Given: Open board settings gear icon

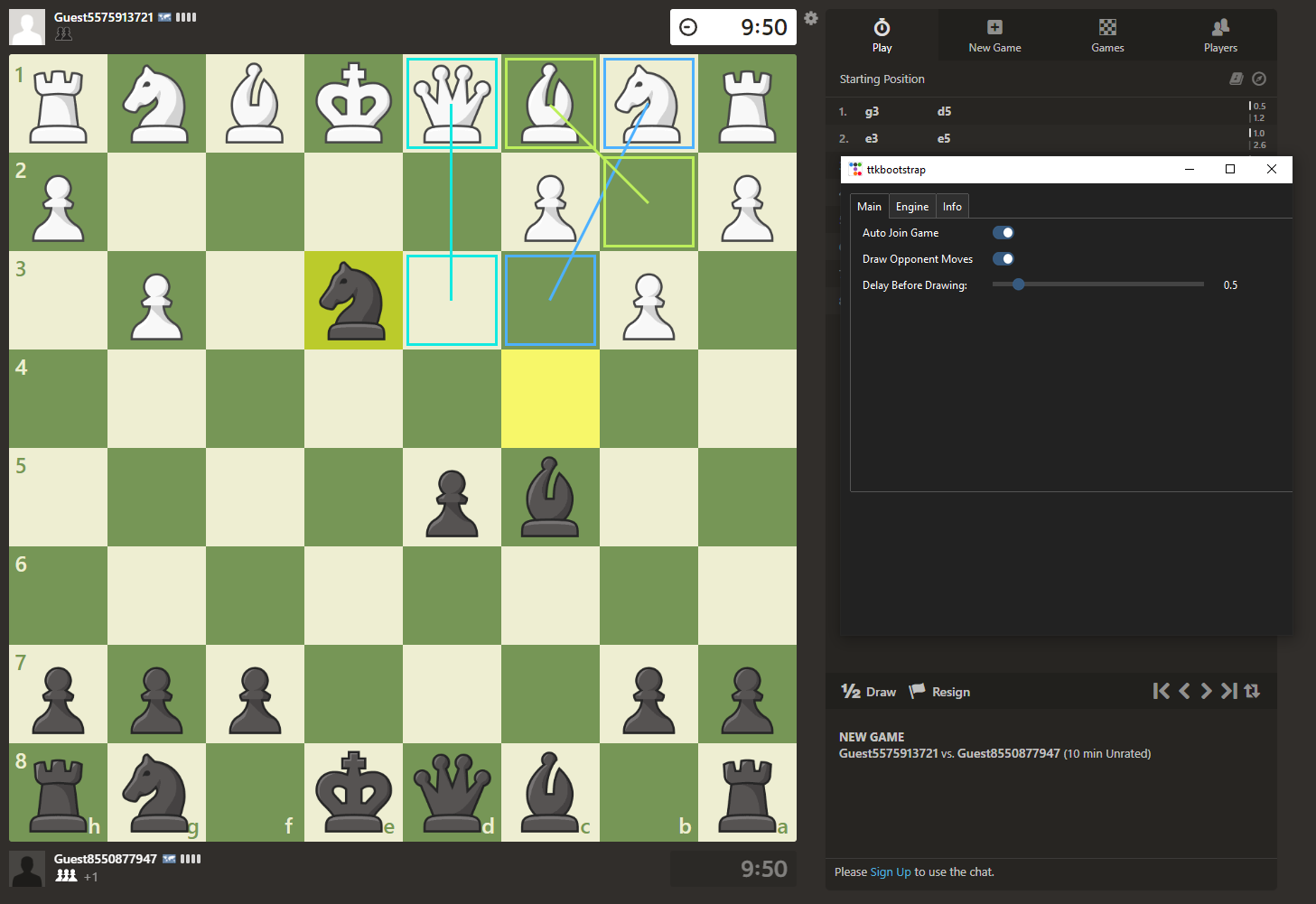Looking at the screenshot, I should (811, 18).
